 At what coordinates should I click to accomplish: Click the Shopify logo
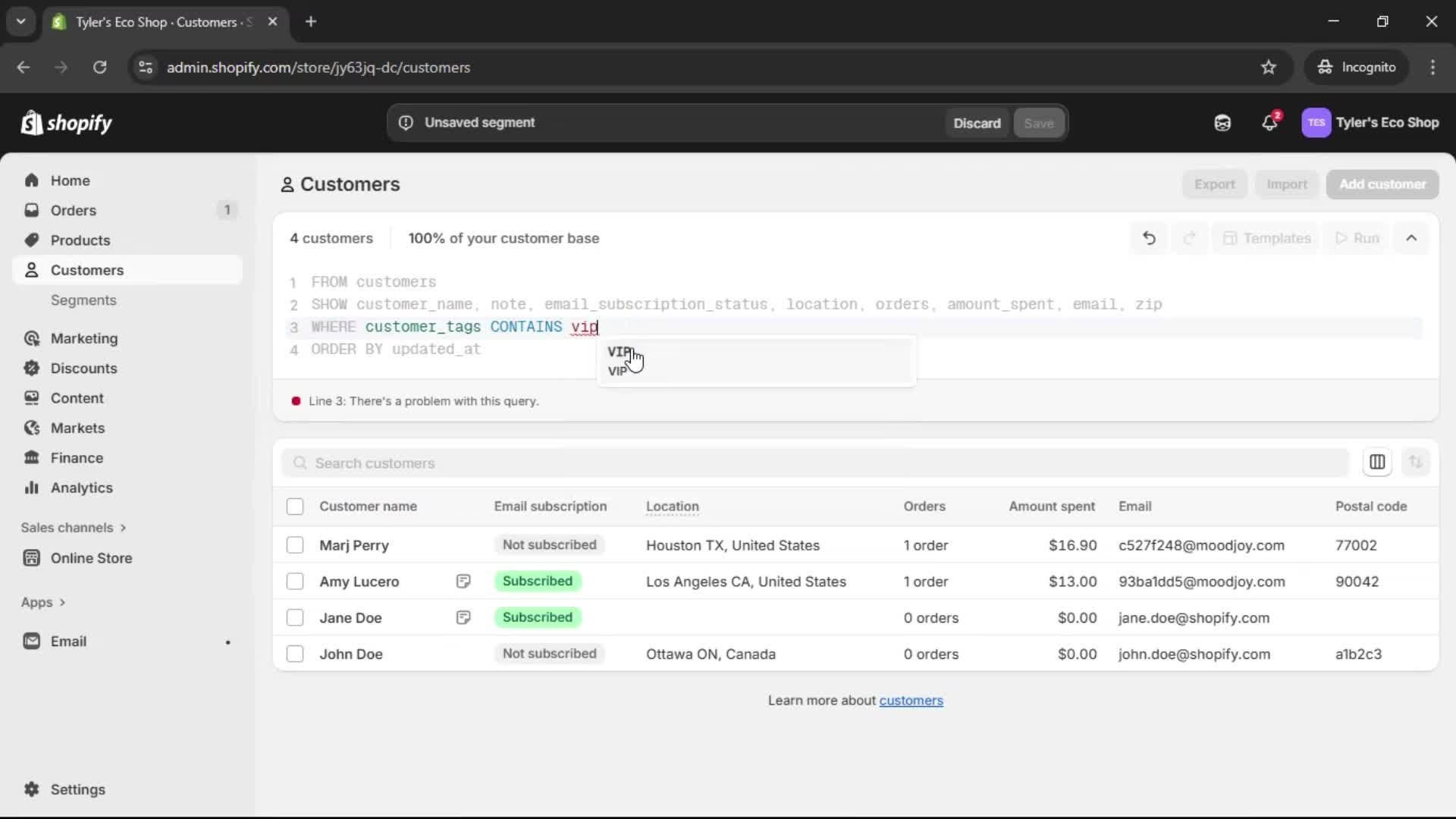(x=67, y=123)
